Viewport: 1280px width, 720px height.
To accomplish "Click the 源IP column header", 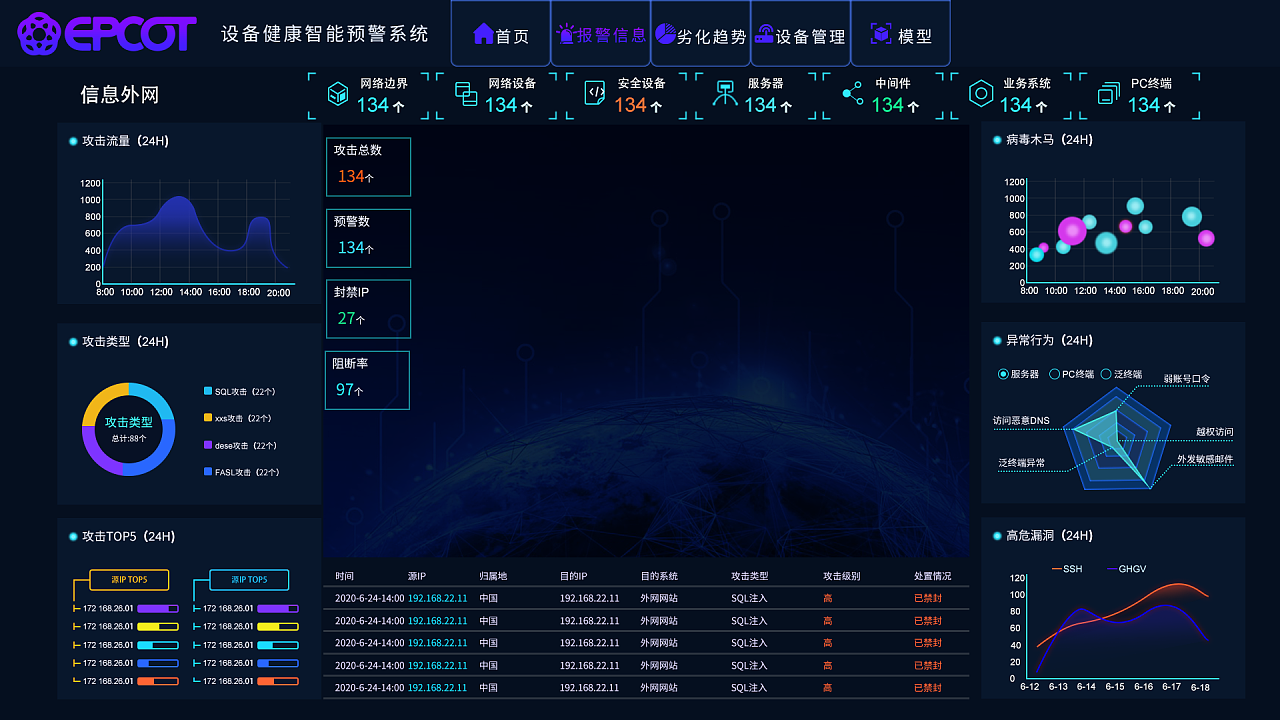I will coord(417,576).
